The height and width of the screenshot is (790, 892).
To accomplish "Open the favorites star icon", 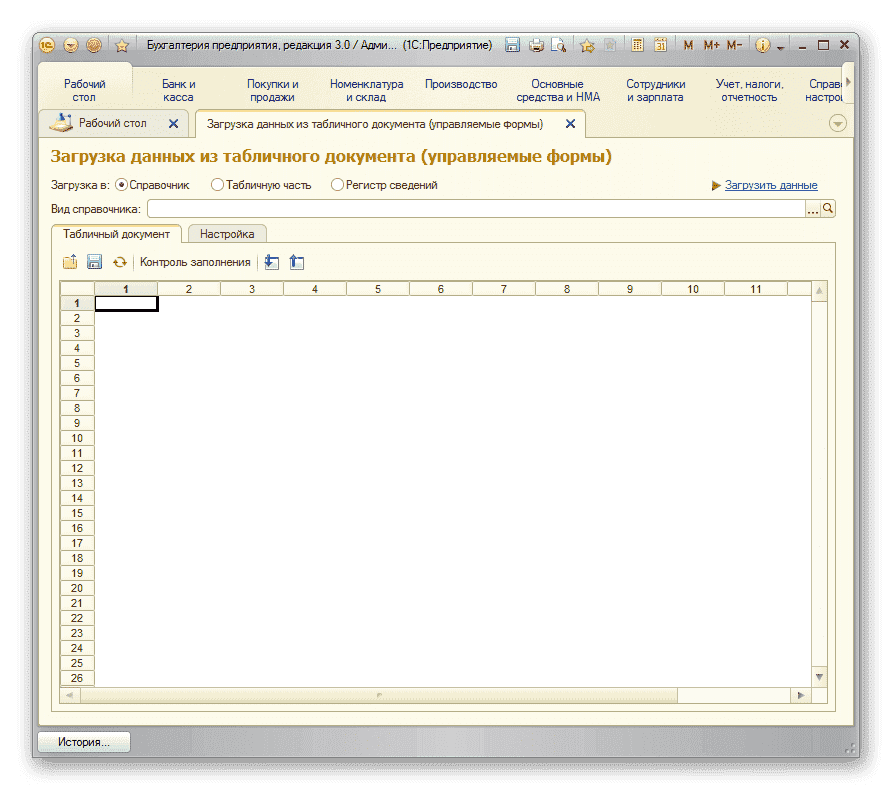I will 587,45.
